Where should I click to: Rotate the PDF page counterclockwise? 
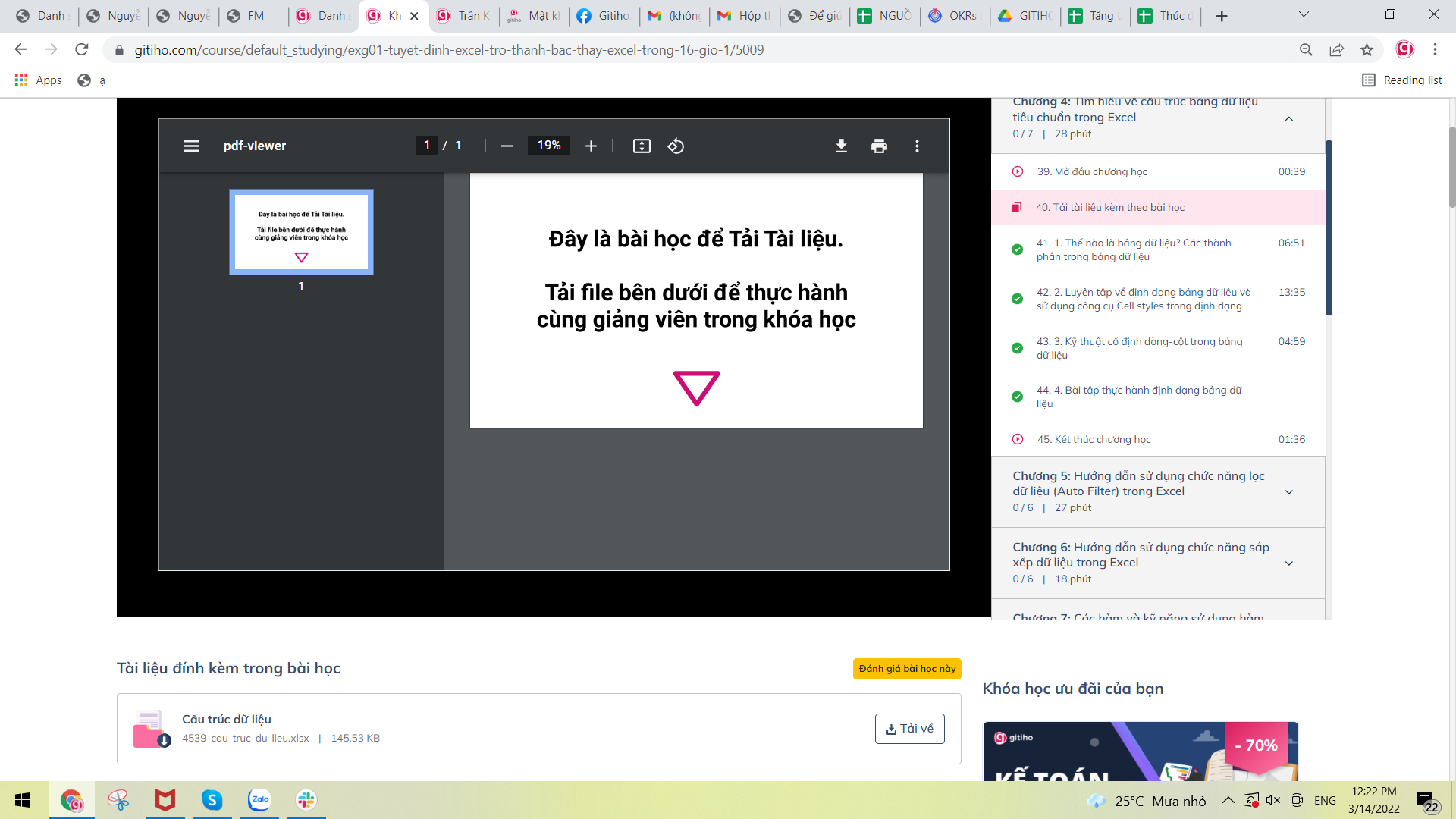pos(676,146)
